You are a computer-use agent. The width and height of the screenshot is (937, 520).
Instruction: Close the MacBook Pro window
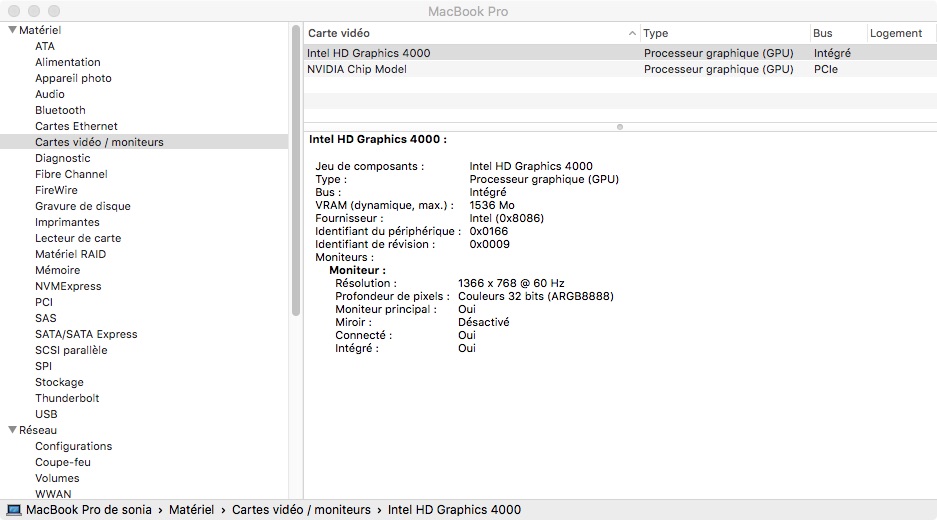[14, 11]
